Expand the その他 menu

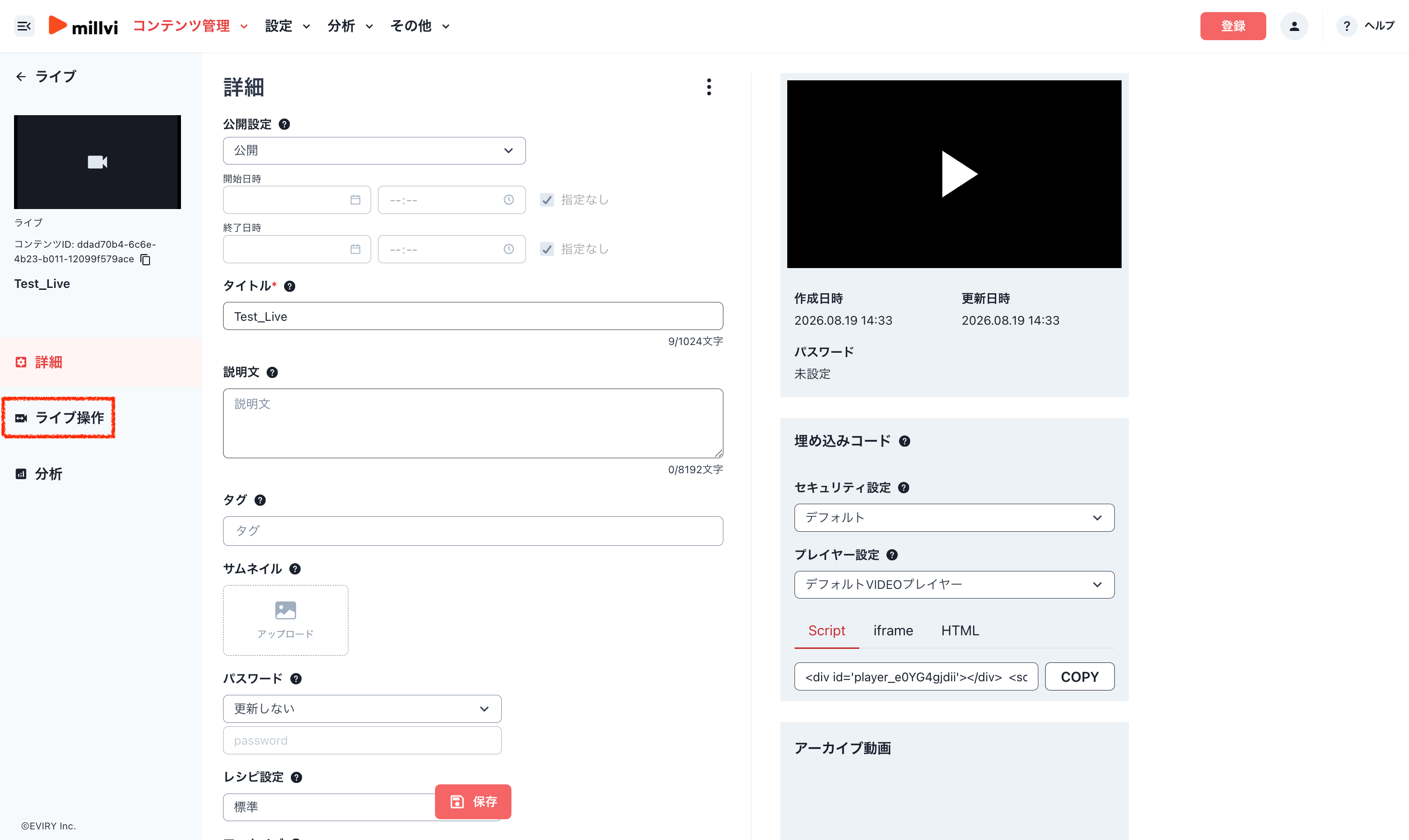click(420, 26)
